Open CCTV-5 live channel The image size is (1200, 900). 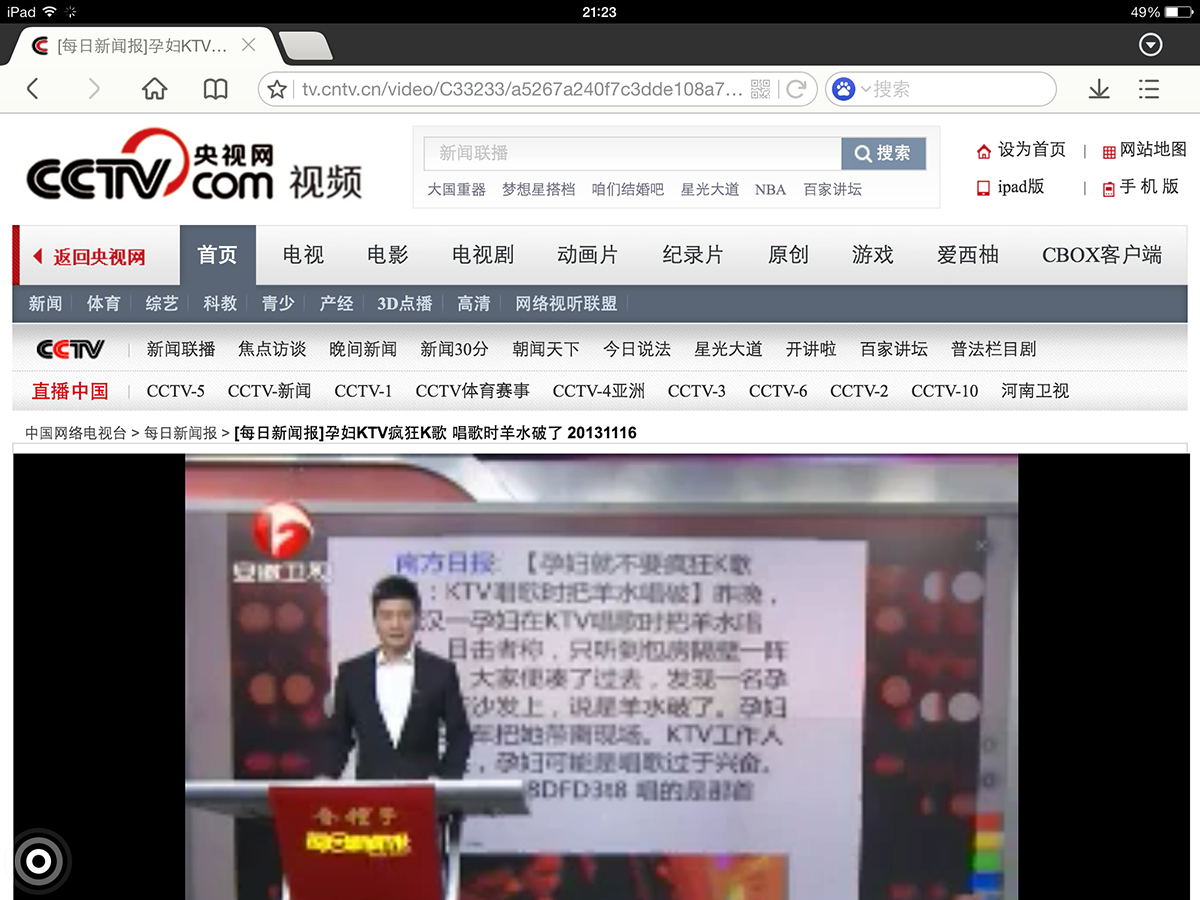point(175,391)
